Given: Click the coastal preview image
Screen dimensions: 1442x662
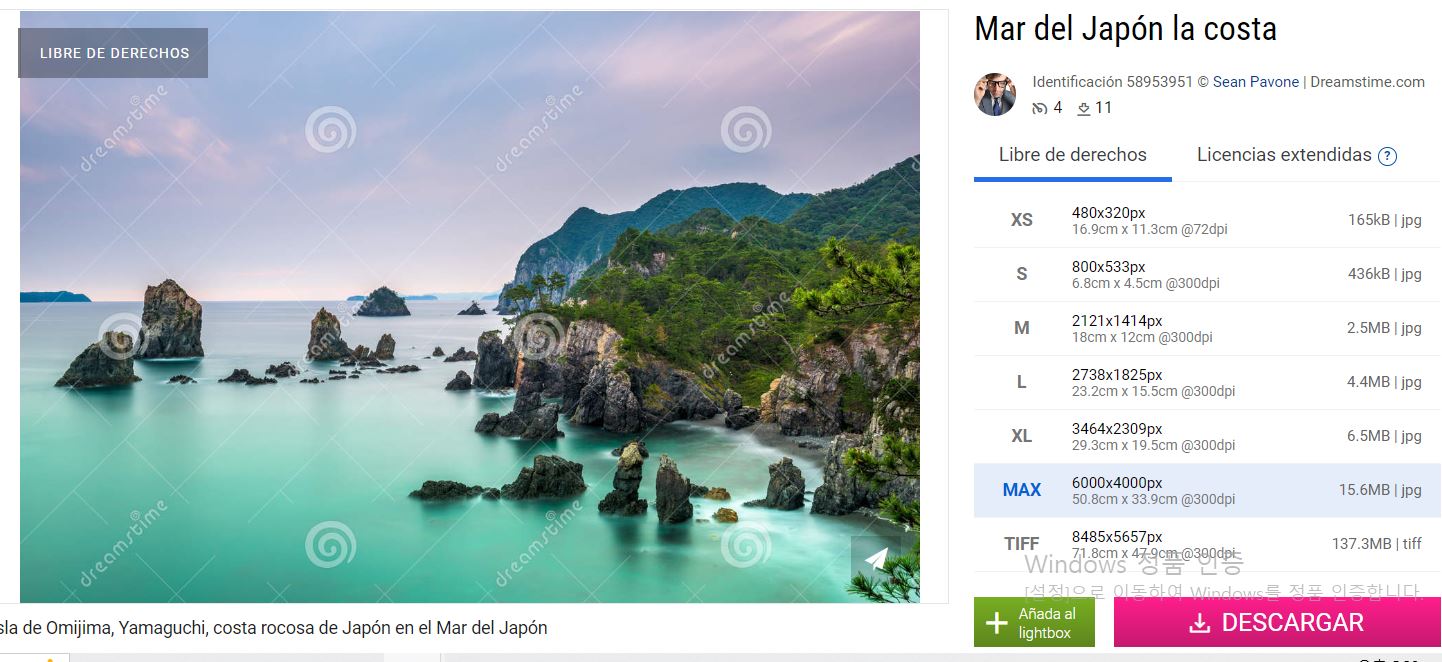Looking at the screenshot, I should click(470, 307).
